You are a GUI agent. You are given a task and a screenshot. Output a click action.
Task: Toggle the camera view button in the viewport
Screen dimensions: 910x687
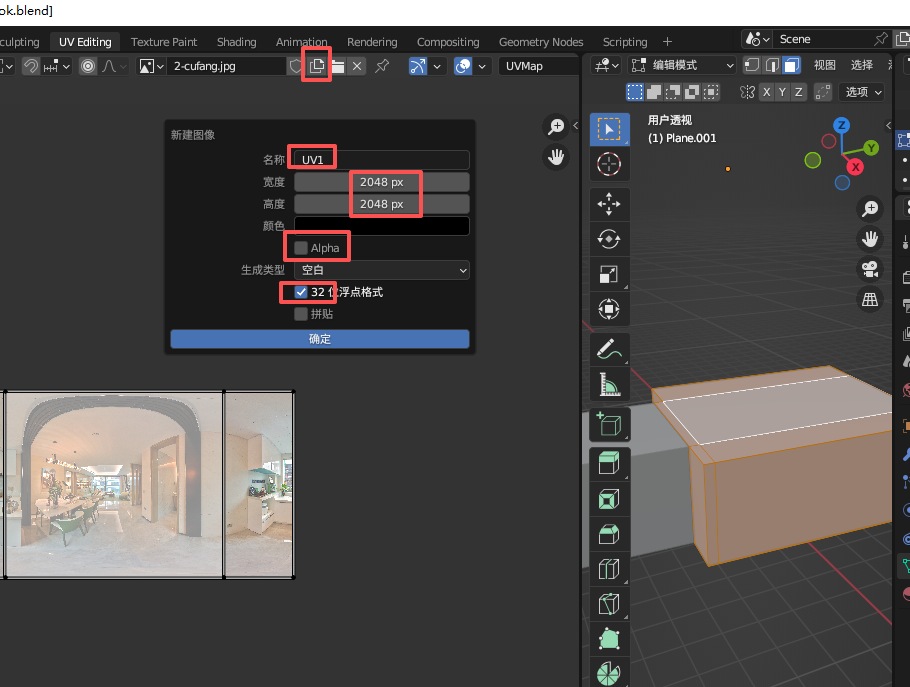(x=871, y=268)
